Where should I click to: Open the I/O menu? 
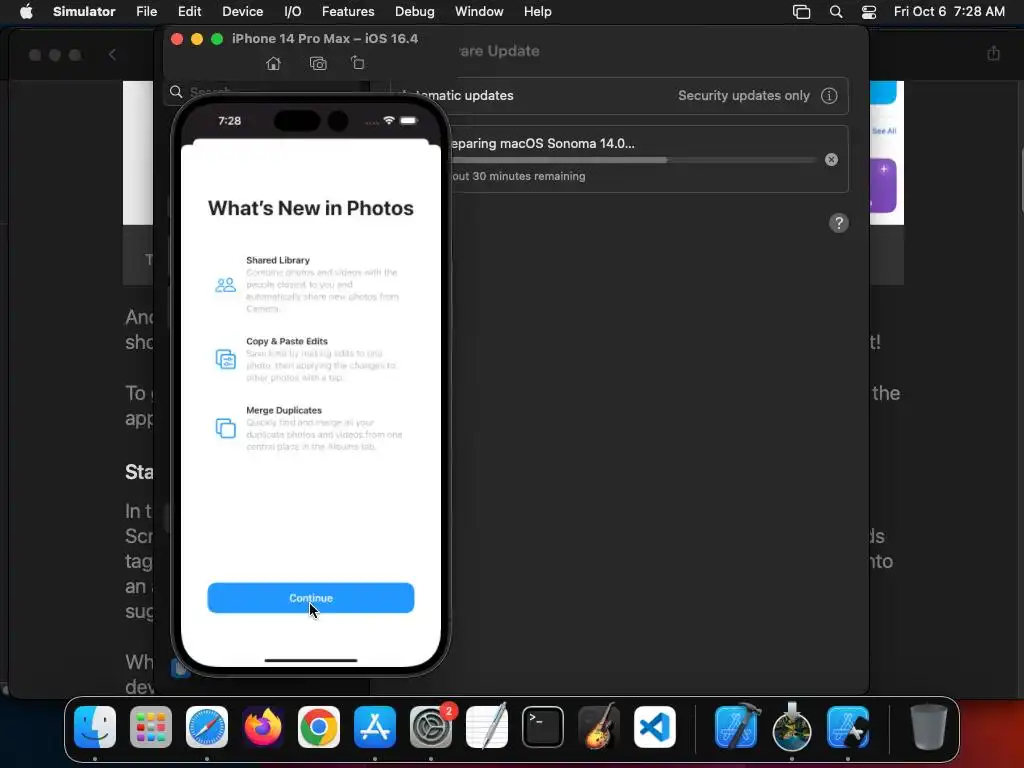pyautogui.click(x=293, y=12)
